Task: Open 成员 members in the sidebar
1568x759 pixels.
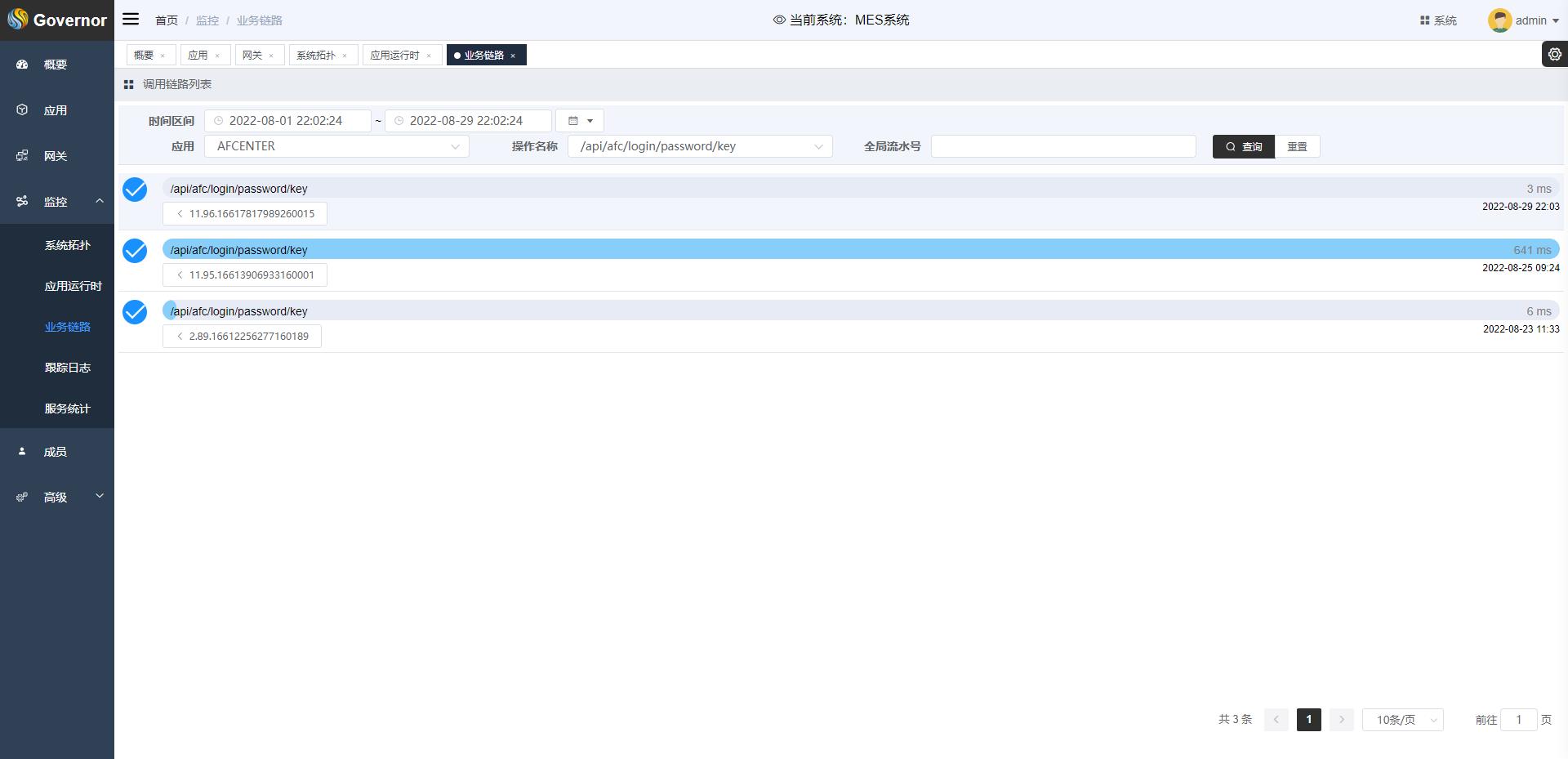Action: (x=56, y=452)
